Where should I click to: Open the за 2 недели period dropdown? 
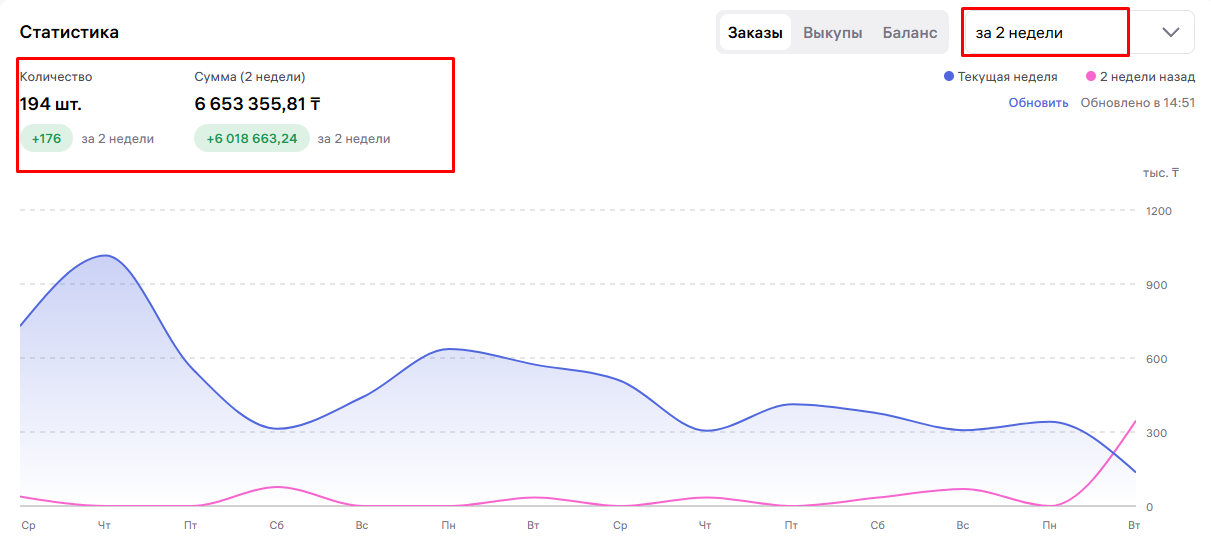1077,32
